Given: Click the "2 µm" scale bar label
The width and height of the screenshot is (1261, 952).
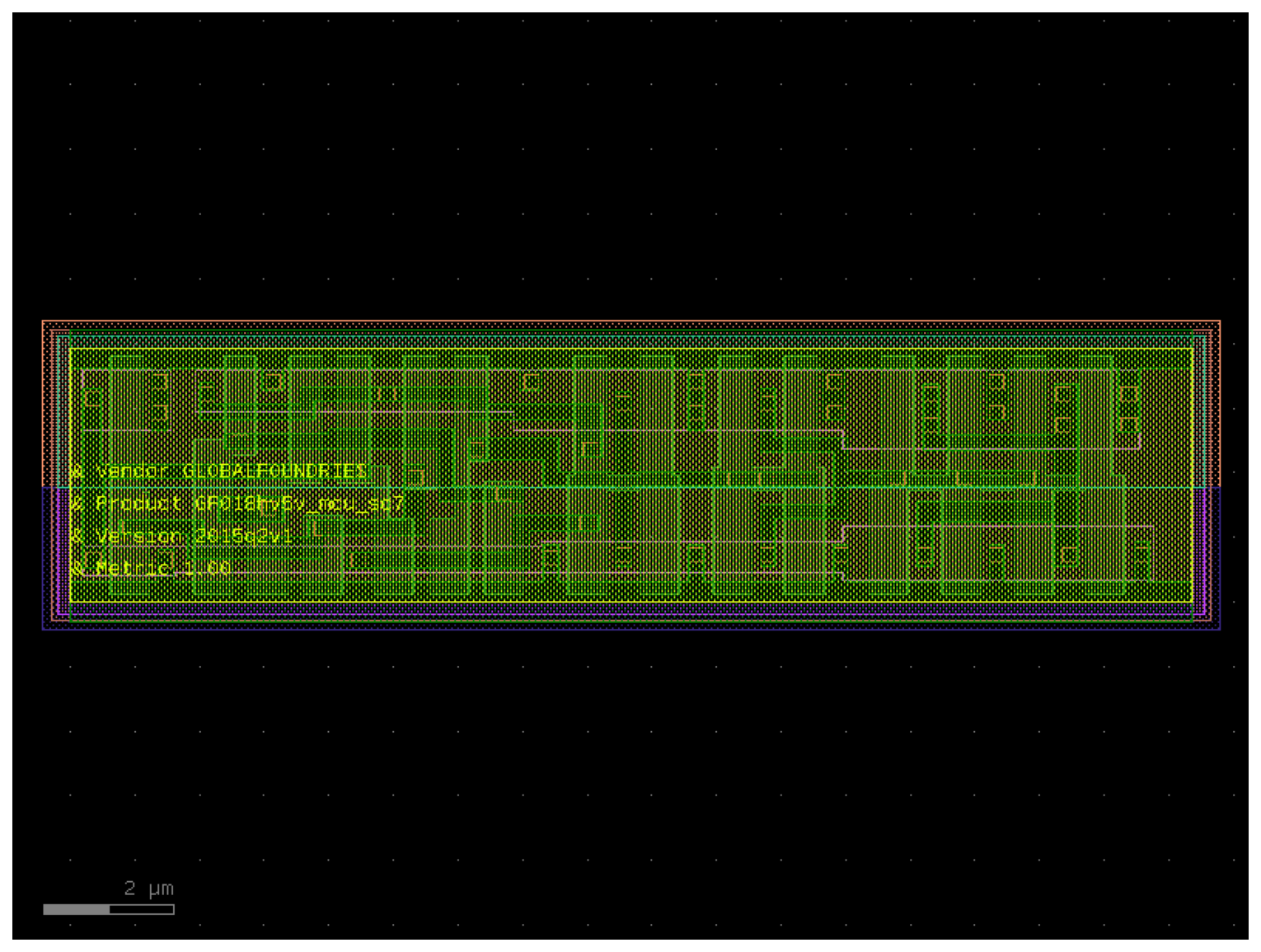Looking at the screenshot, I should point(149,889).
